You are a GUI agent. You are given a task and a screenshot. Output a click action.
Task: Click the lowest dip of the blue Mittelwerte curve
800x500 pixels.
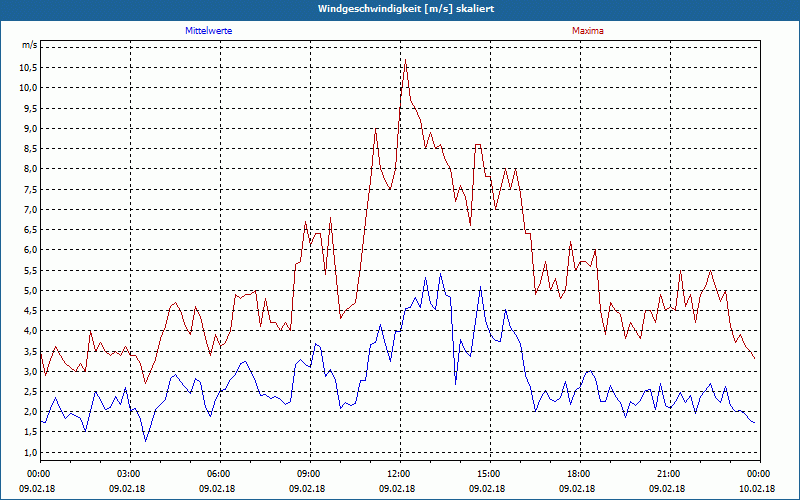[x=145, y=441]
